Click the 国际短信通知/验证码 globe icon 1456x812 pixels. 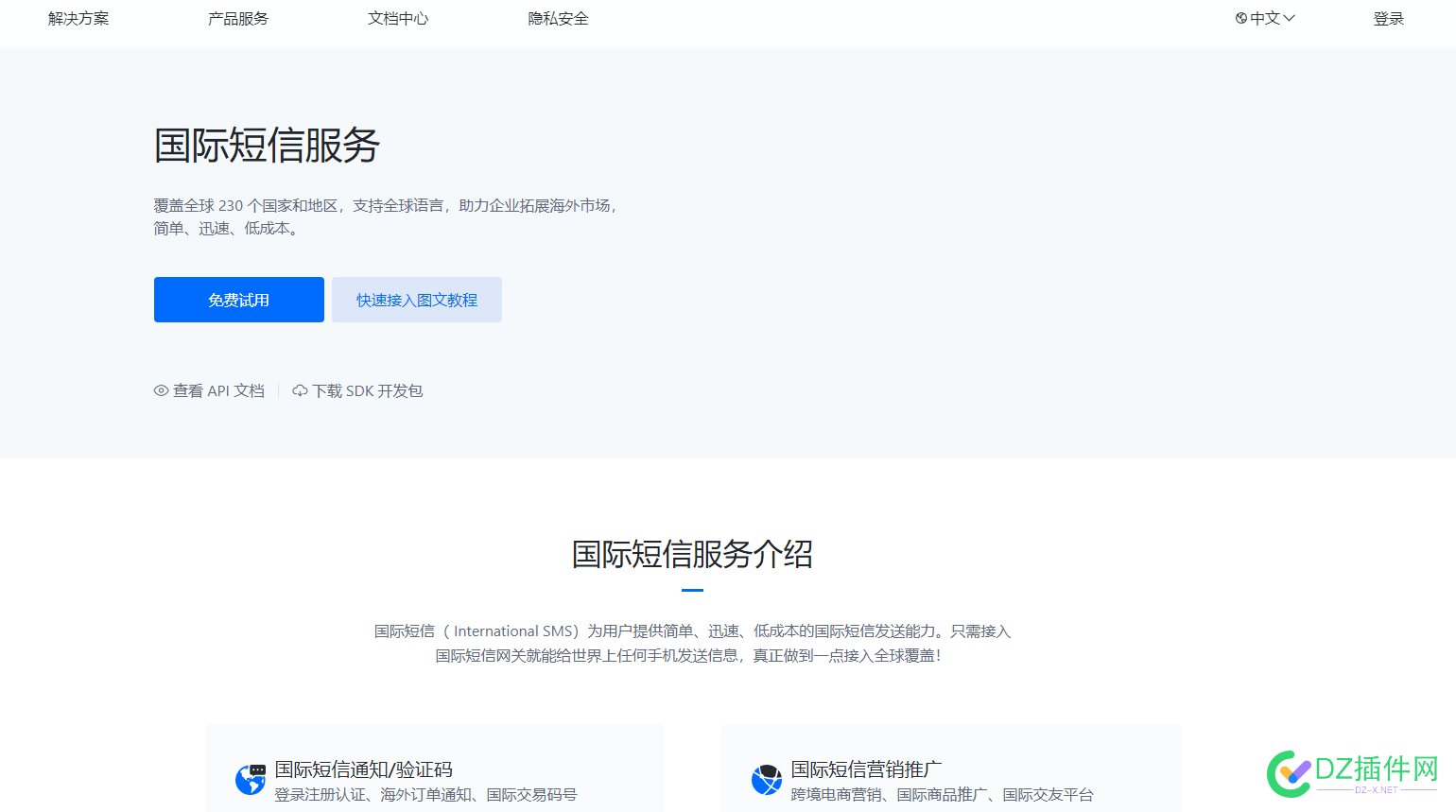pyautogui.click(x=251, y=780)
